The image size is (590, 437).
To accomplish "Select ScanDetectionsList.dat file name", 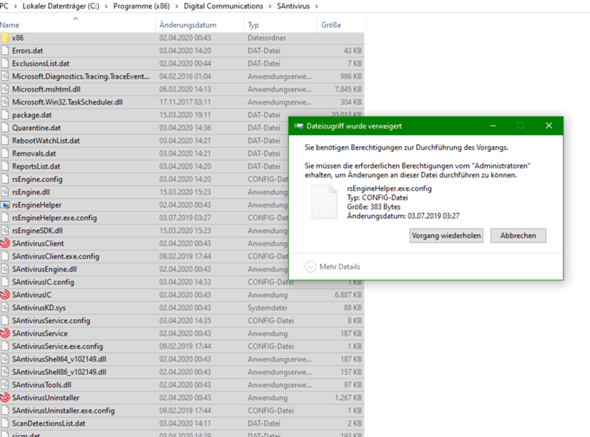I will 49,423.
